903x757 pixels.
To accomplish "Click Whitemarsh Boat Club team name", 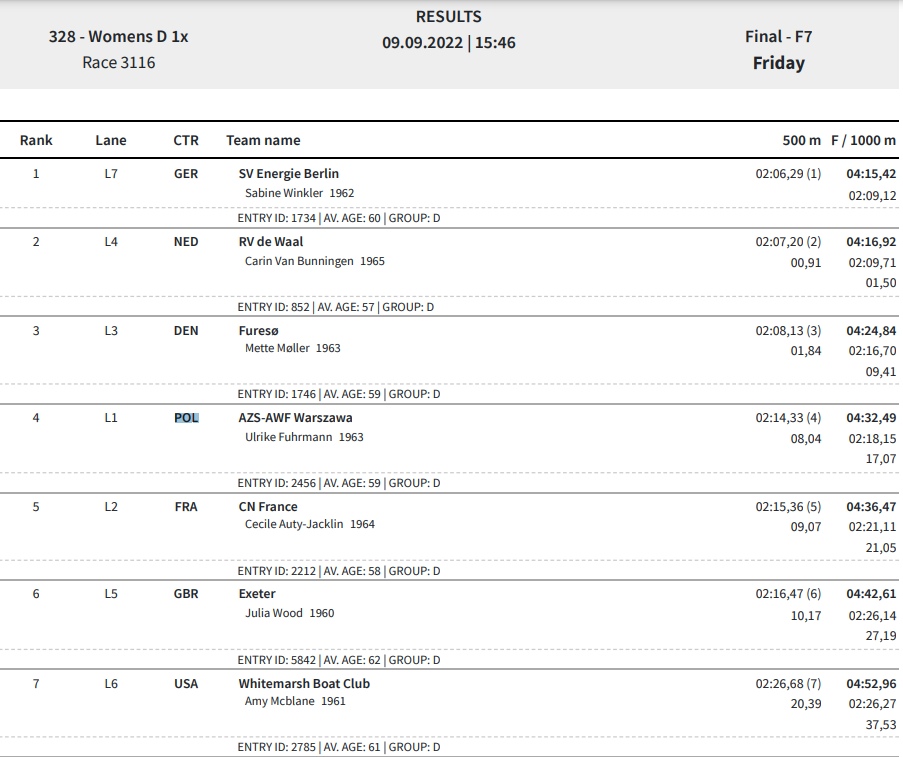I will point(304,683).
